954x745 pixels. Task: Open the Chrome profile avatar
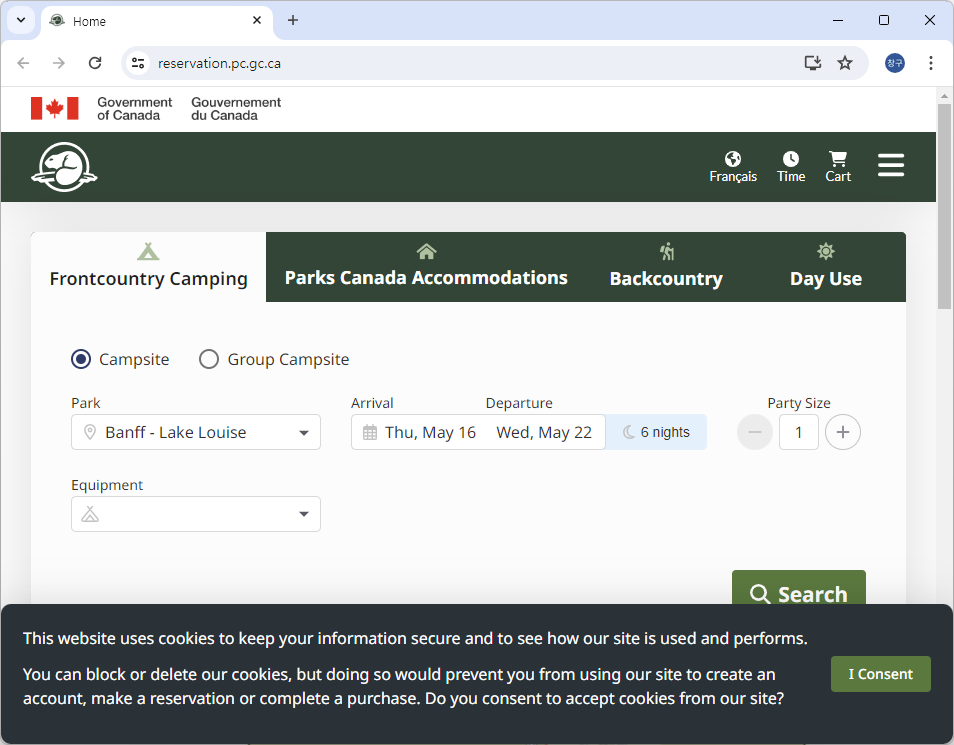[x=894, y=63]
